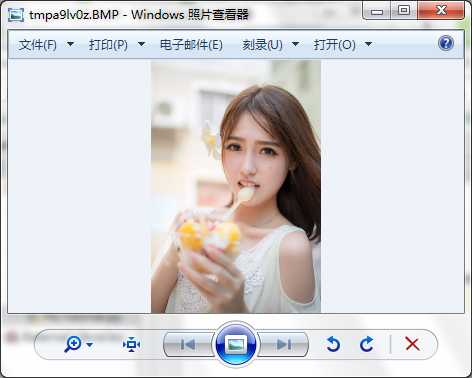Viewport: 472px width, 378px height.
Task: Rotate the photo counterclockwise
Action: [333, 344]
